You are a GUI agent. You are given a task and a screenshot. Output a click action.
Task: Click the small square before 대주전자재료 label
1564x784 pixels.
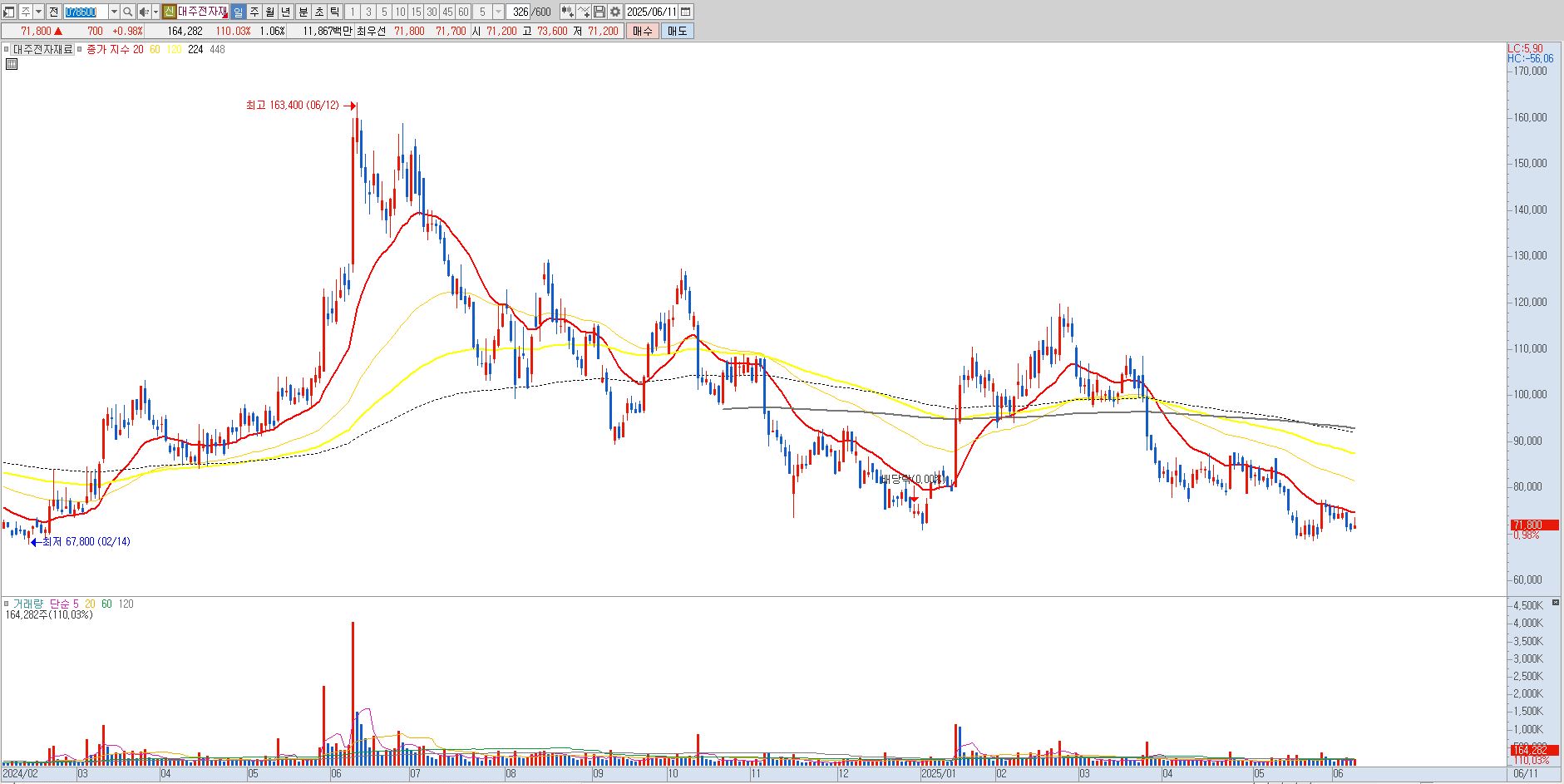point(6,49)
